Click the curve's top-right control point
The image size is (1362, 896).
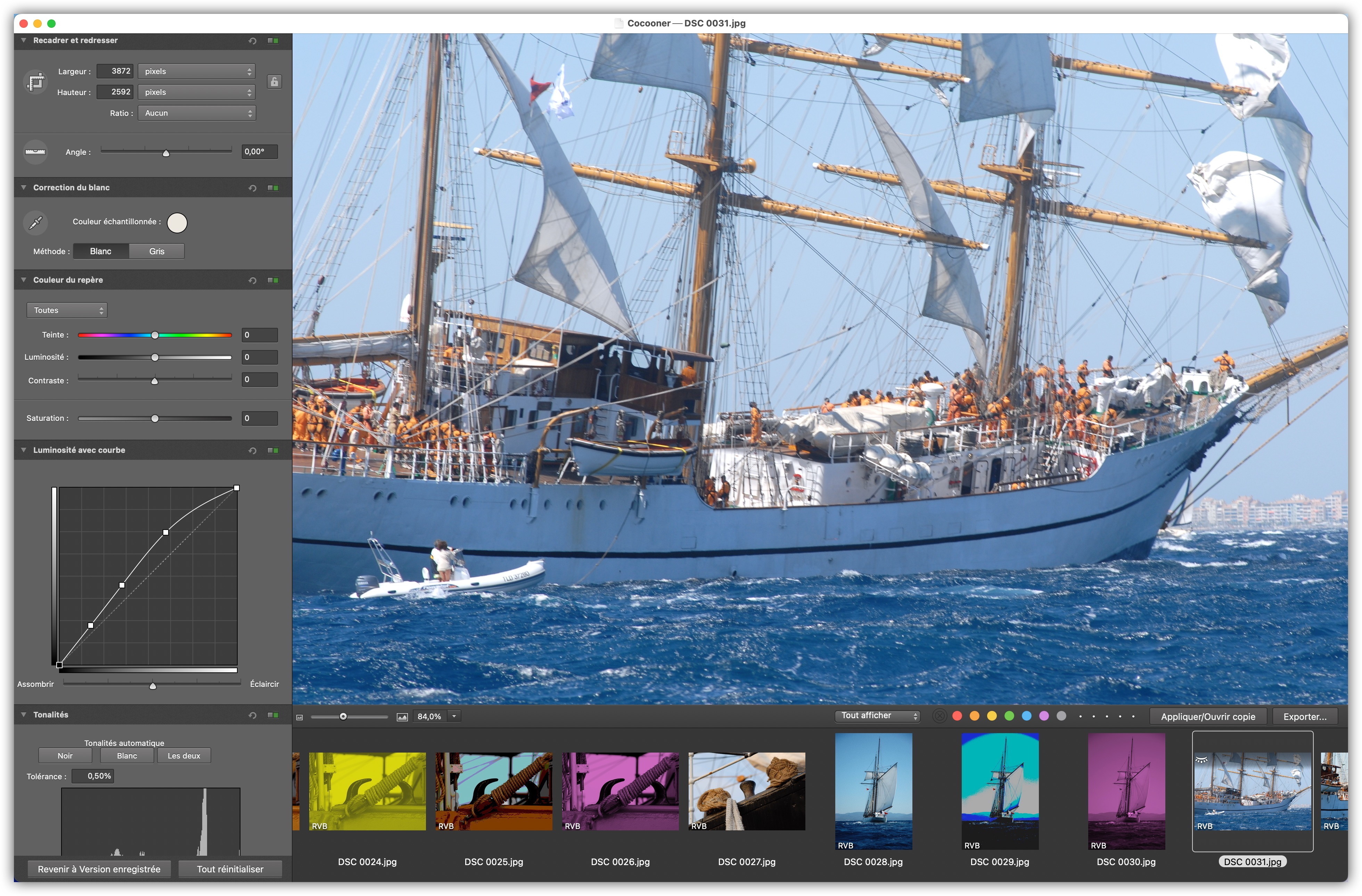237,488
